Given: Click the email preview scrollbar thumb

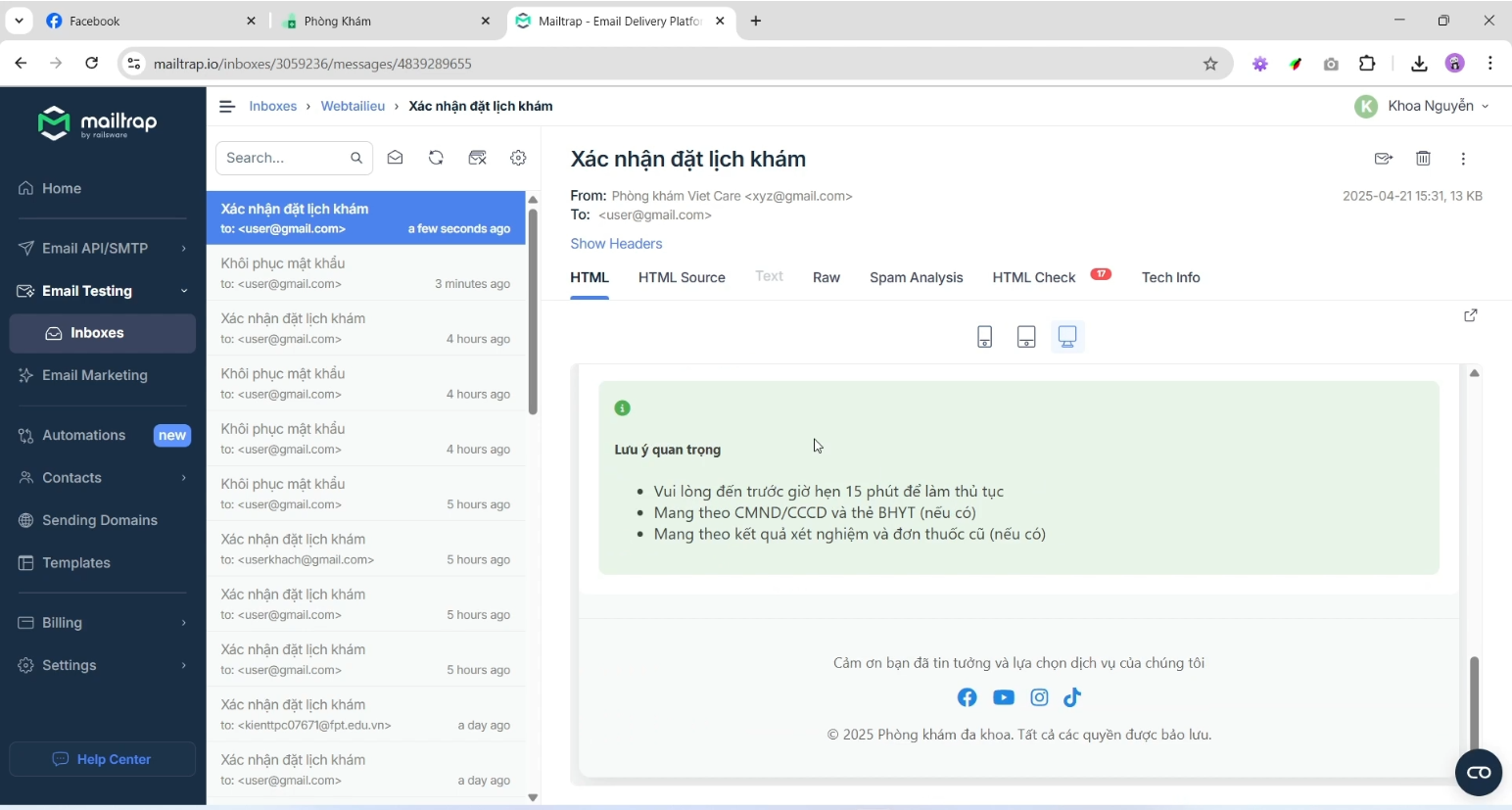Looking at the screenshot, I should point(1474,705).
